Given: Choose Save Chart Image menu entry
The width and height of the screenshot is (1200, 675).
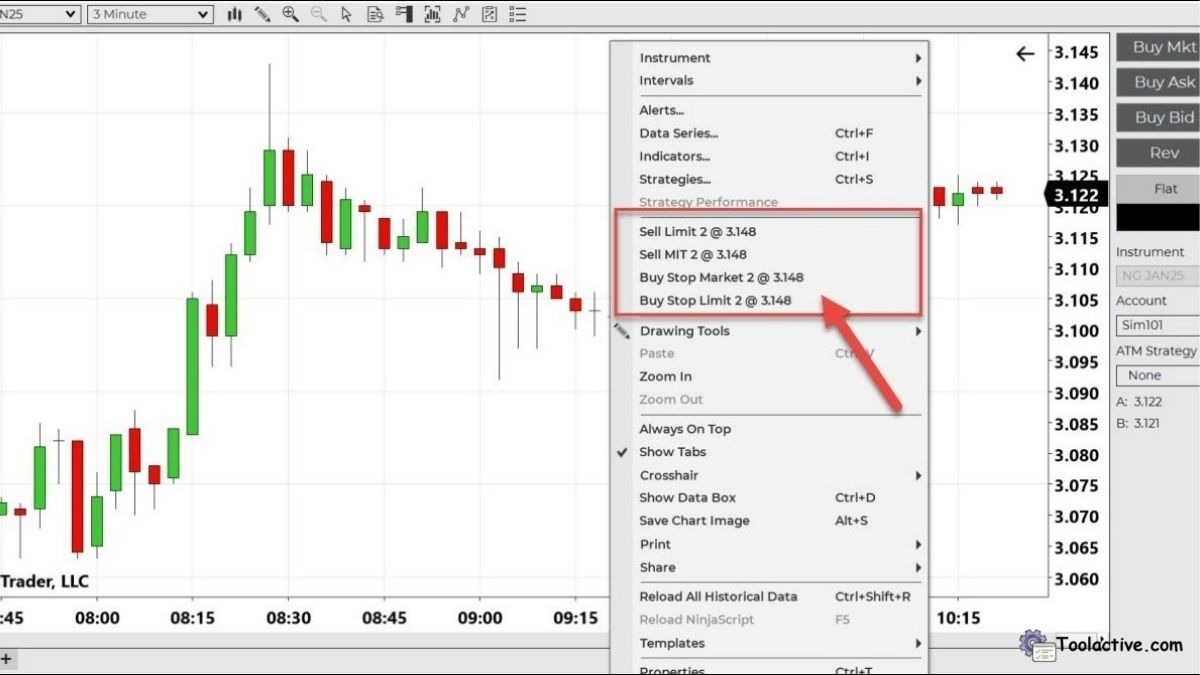Looking at the screenshot, I should click(x=692, y=520).
